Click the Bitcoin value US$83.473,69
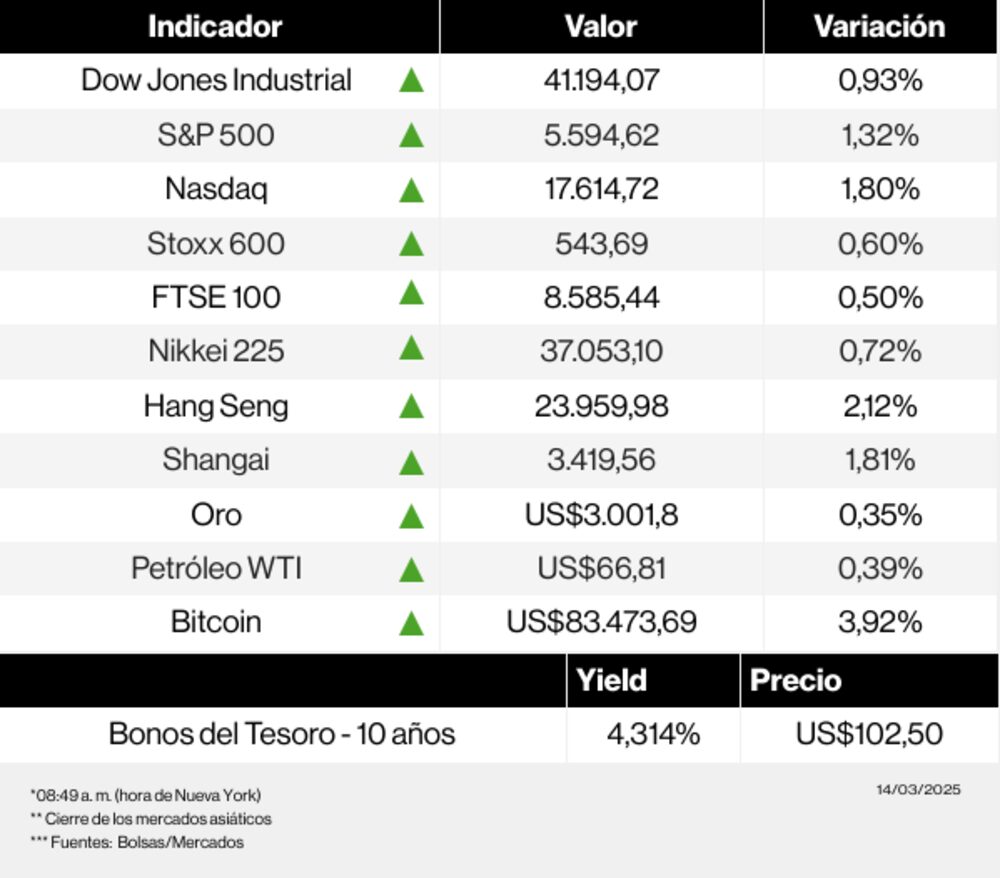Viewport: 1000px width, 878px height. click(601, 622)
